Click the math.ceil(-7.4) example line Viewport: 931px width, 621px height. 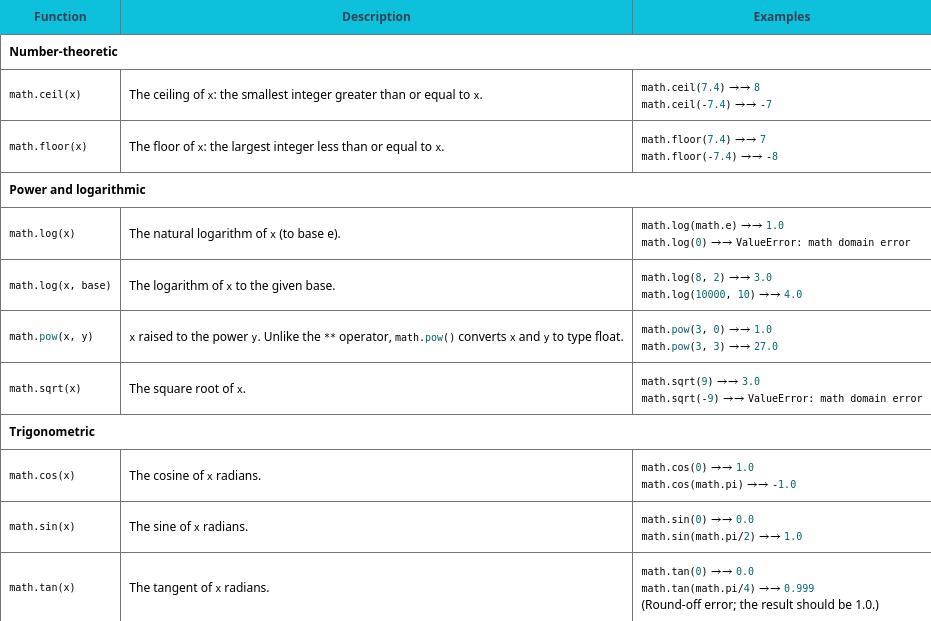(706, 104)
